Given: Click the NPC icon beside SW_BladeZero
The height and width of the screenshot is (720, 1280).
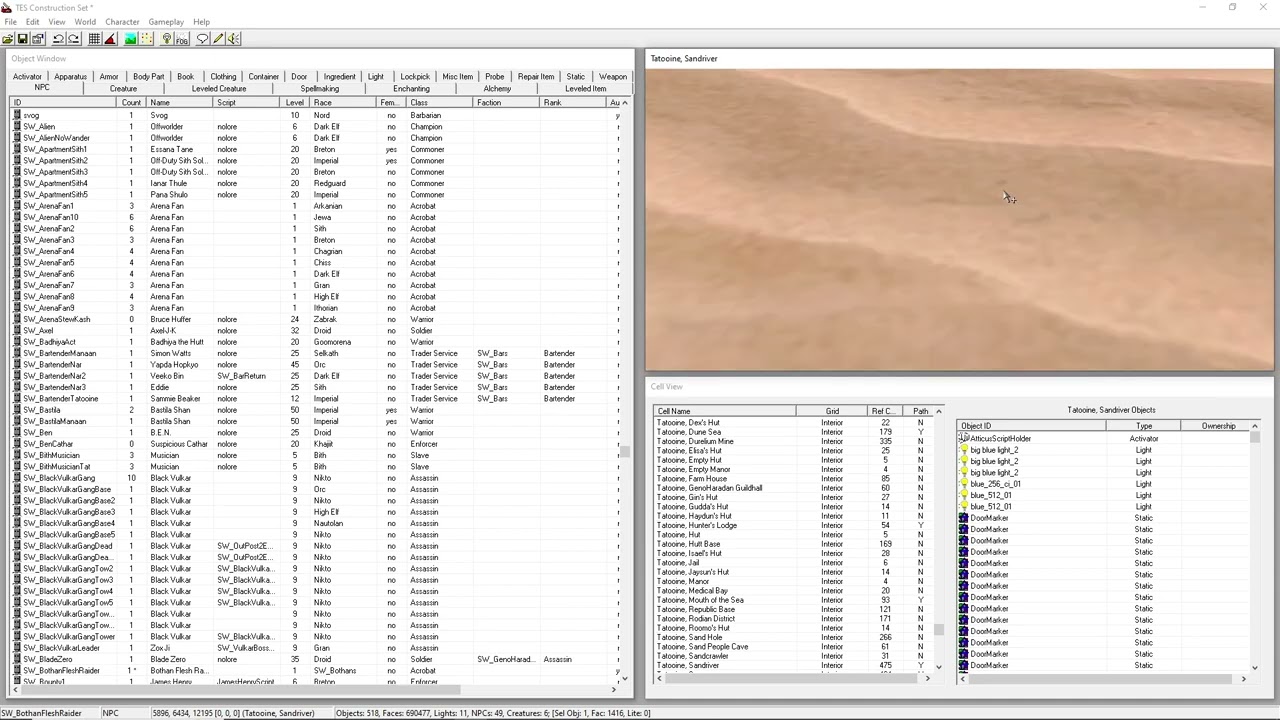Looking at the screenshot, I should click(x=17, y=660).
